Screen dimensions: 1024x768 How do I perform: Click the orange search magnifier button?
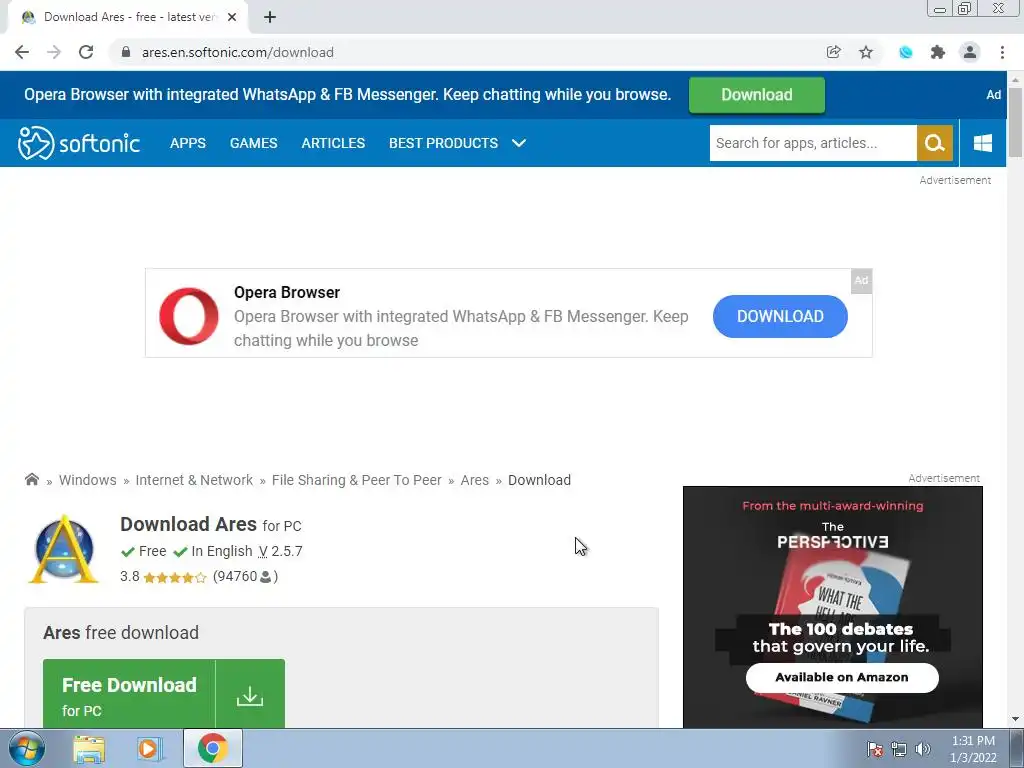point(935,143)
